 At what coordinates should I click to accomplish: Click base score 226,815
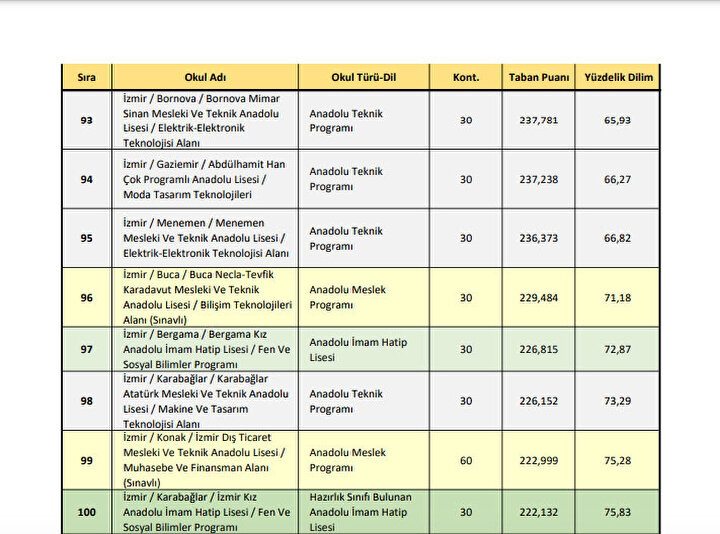pos(539,349)
